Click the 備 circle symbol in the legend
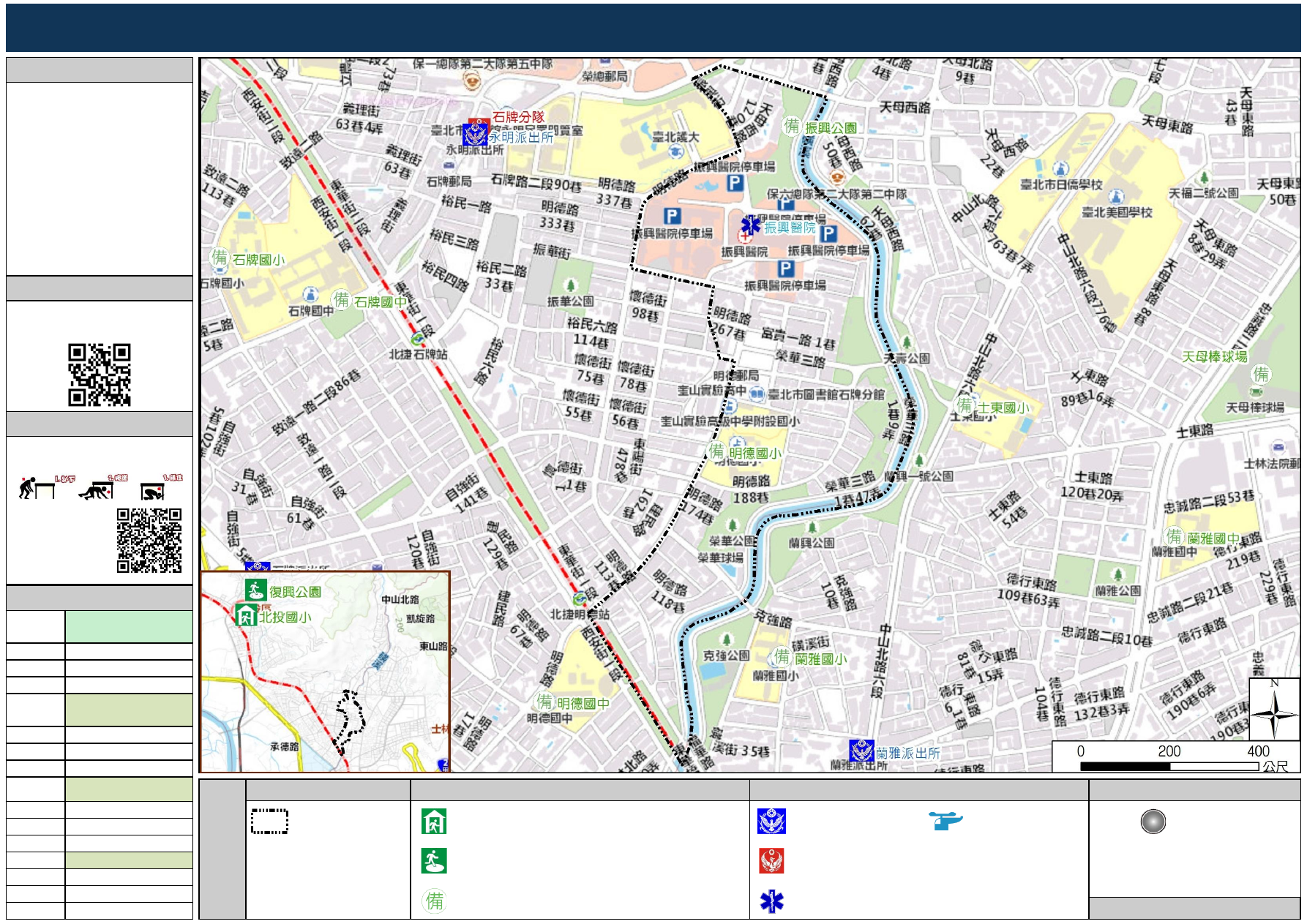1307x924 pixels. (x=434, y=901)
